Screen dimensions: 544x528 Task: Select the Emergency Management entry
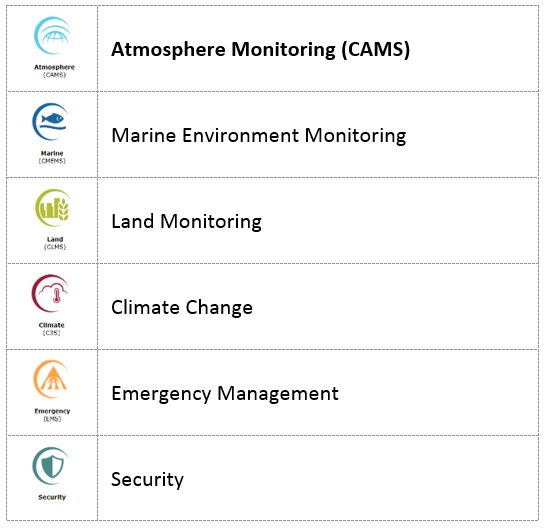[225, 393]
